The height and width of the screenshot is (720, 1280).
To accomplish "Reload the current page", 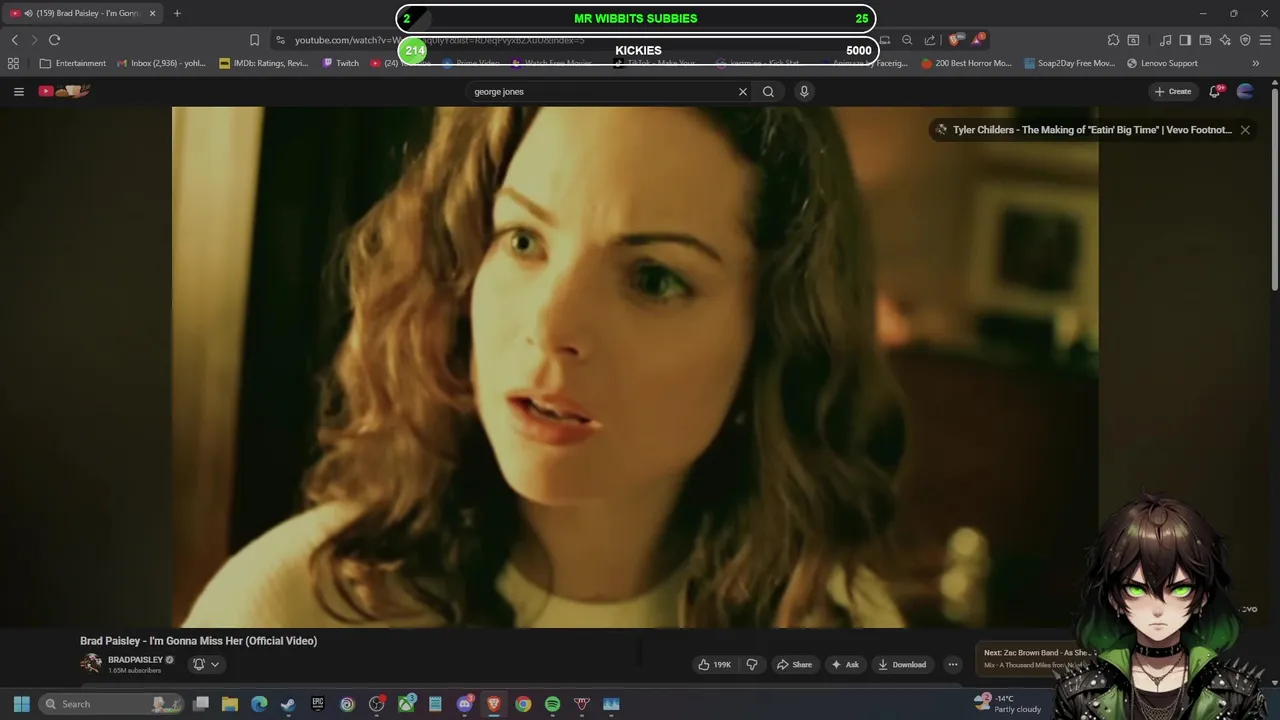I will 54,40.
